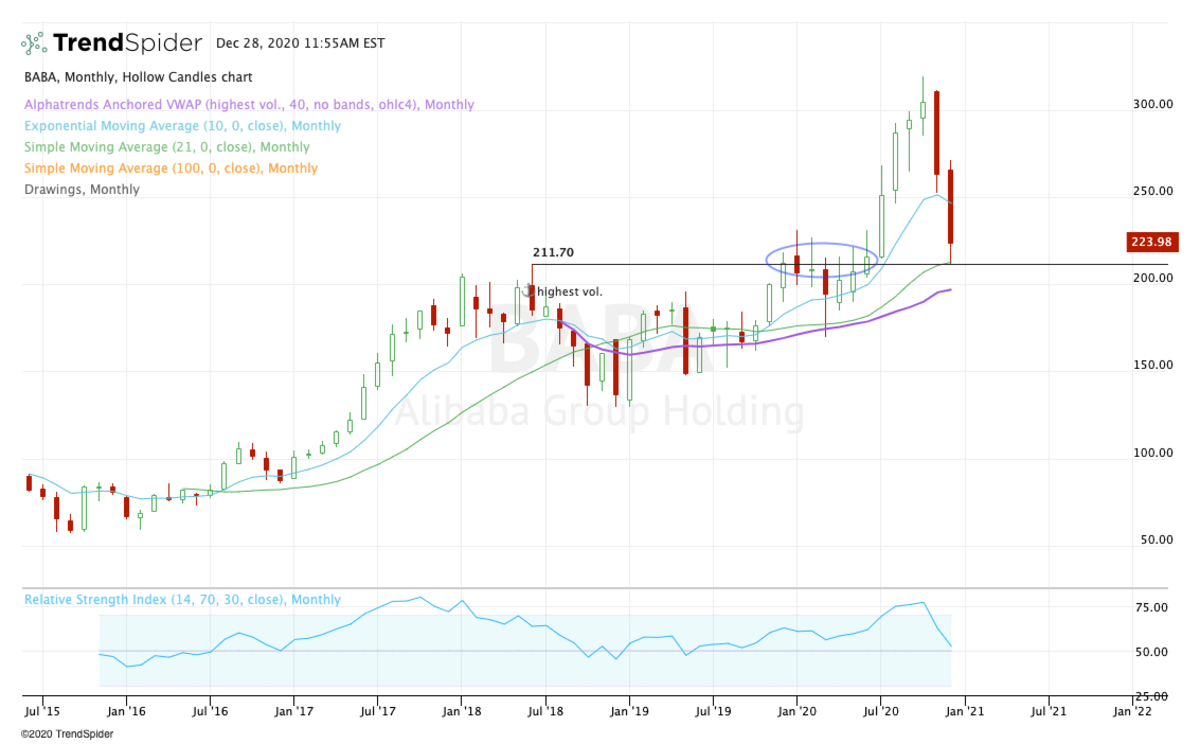Select the Relative Strength Index indicator label
This screenshot has width=1200, height=744.
click(x=182, y=600)
